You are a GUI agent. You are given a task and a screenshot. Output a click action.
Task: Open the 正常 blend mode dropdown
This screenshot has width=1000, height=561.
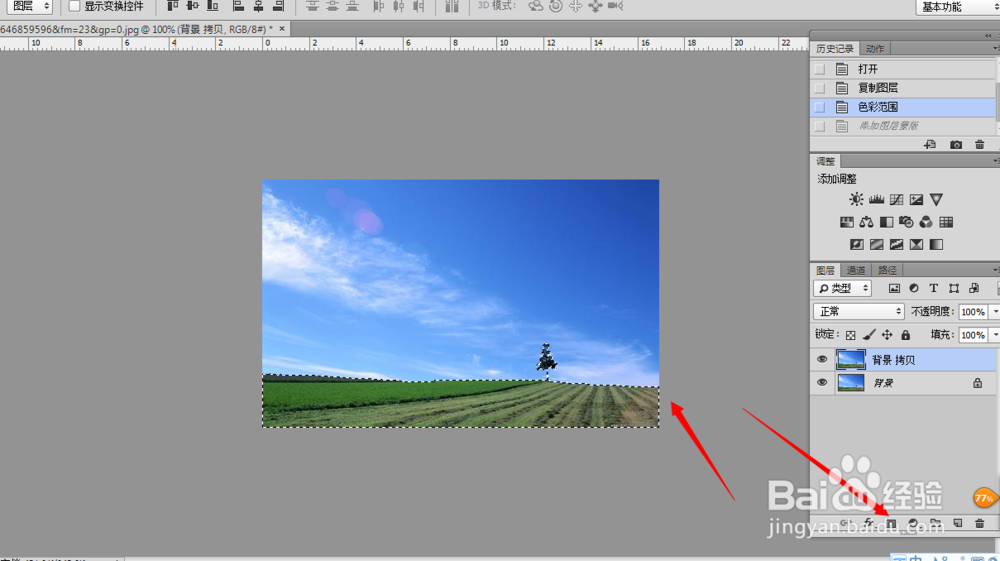[x=858, y=311]
